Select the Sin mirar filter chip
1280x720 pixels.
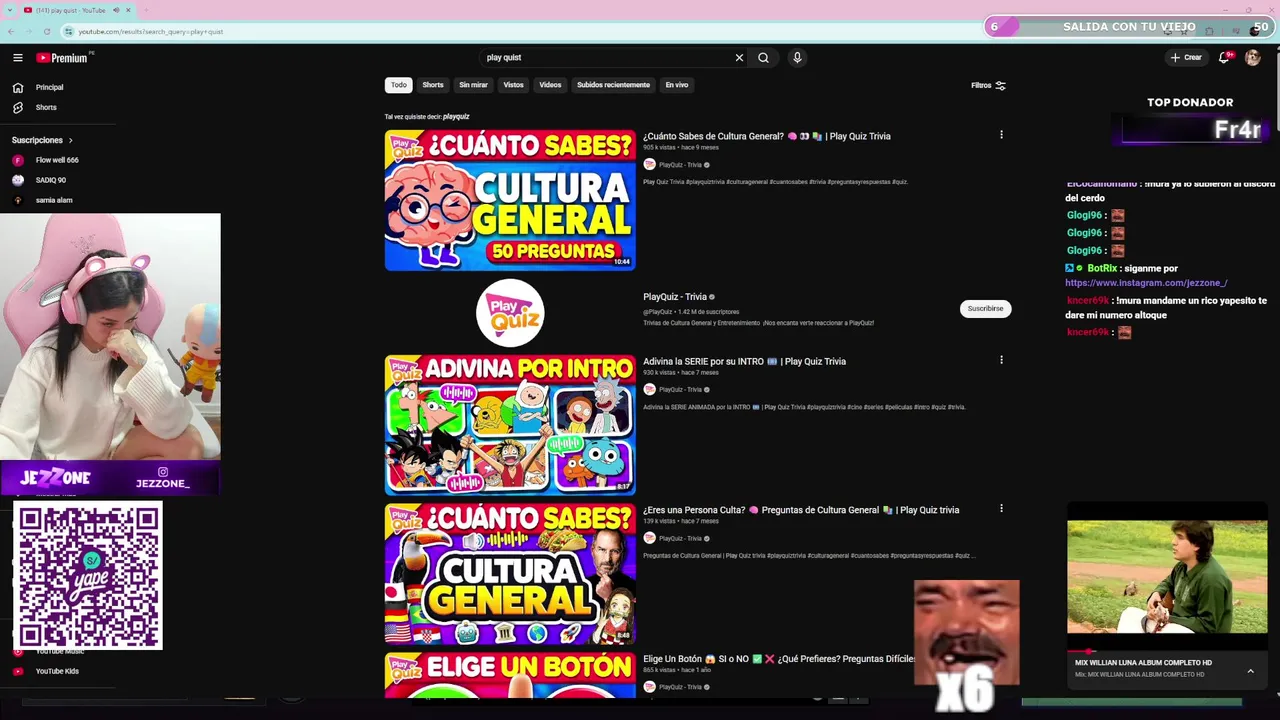(x=473, y=85)
